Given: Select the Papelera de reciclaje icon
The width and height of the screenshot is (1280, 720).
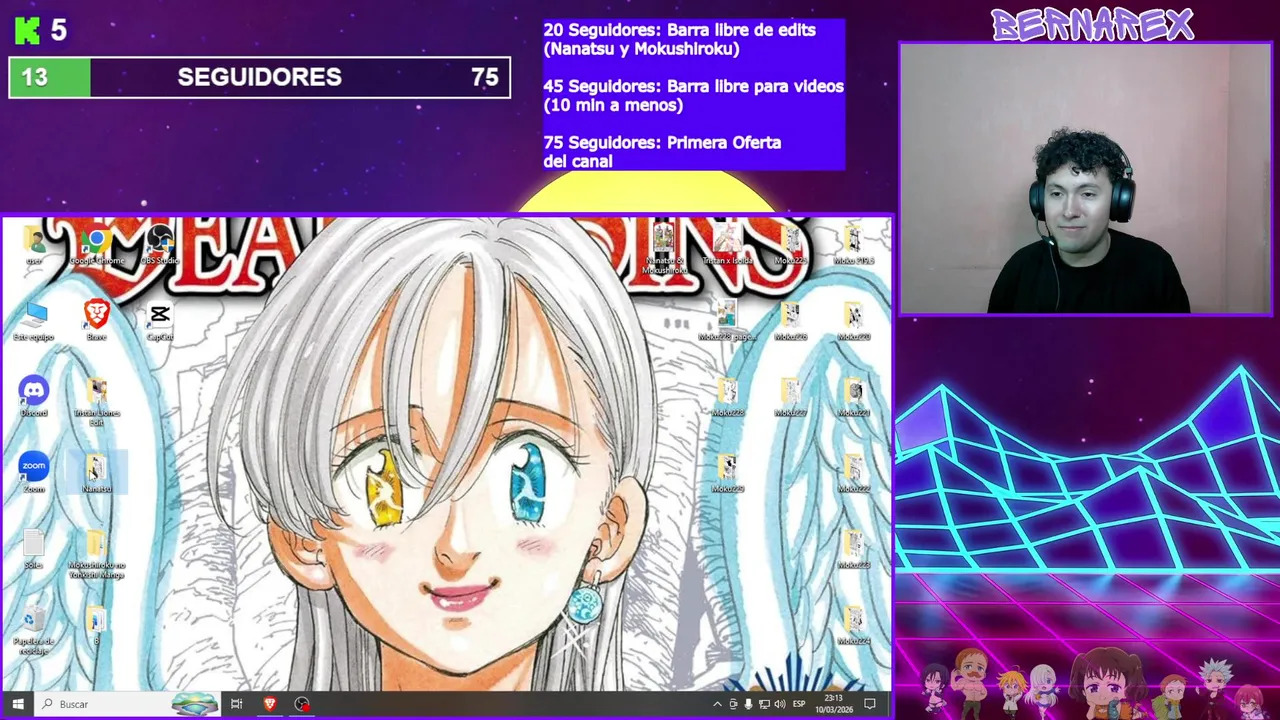Looking at the screenshot, I should [x=34, y=630].
